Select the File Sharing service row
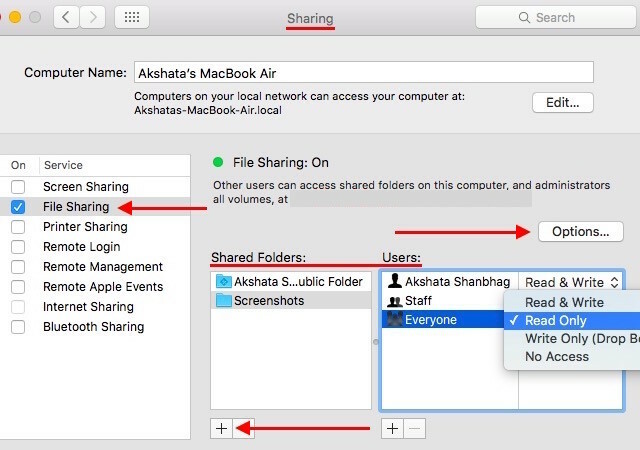This screenshot has height=450, width=640. (95, 207)
